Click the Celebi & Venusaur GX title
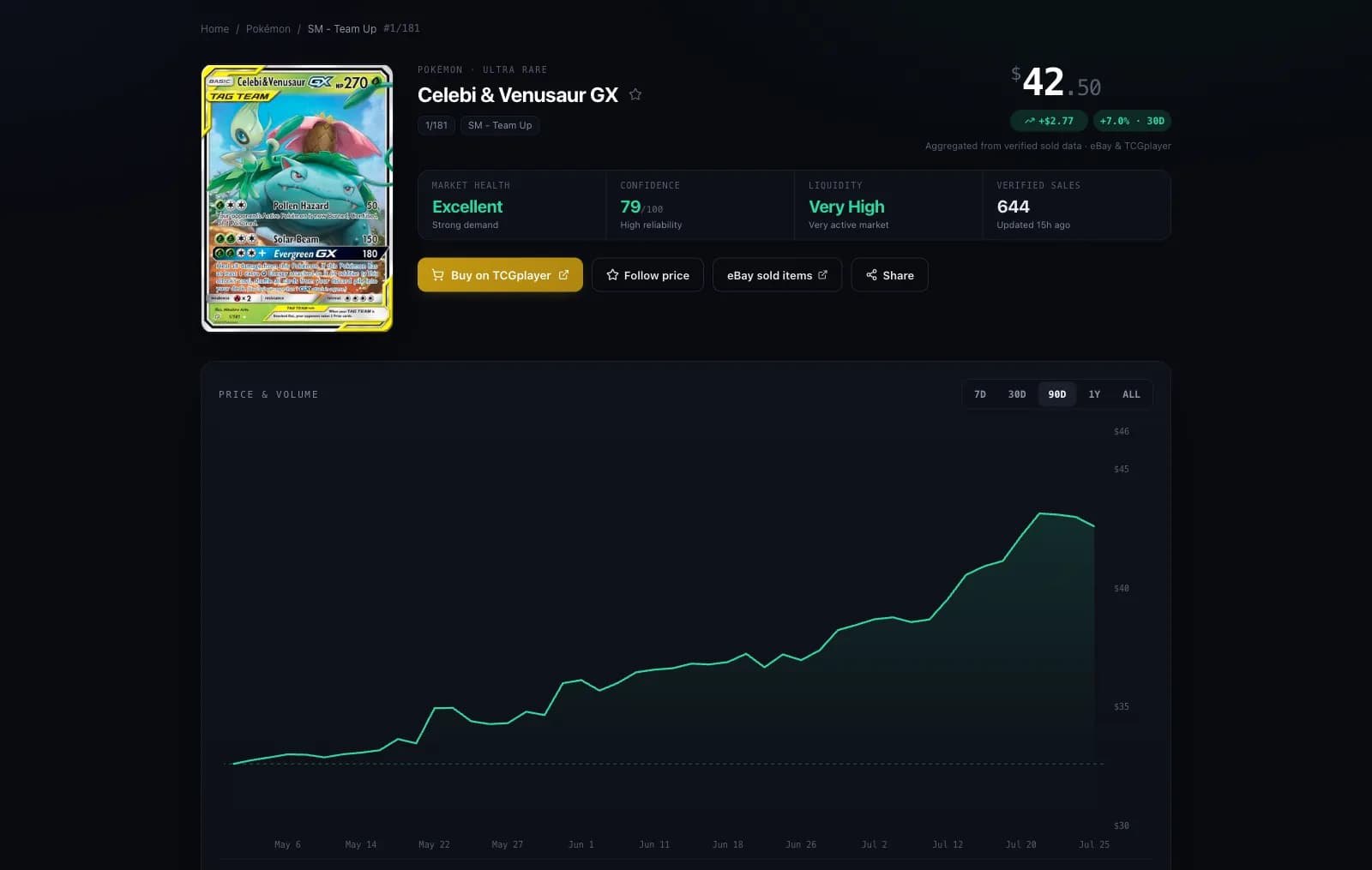Image resolution: width=1372 pixels, height=870 pixels. tap(518, 95)
